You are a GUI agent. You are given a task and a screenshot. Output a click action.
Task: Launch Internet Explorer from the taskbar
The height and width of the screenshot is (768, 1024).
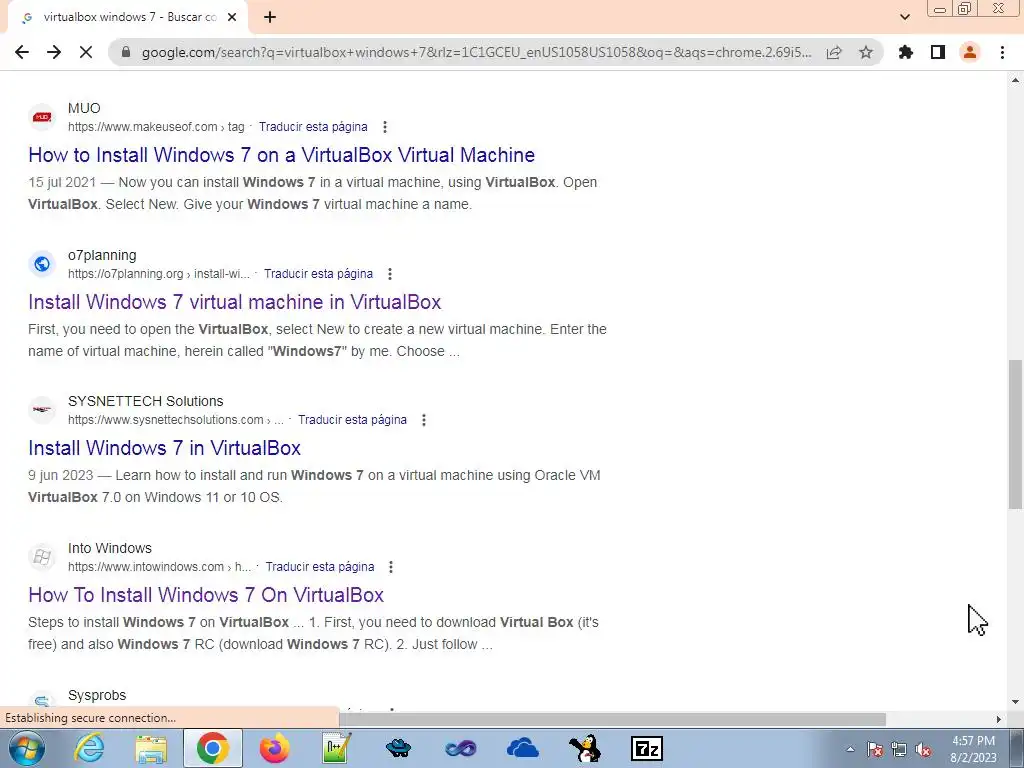pyautogui.click(x=89, y=748)
